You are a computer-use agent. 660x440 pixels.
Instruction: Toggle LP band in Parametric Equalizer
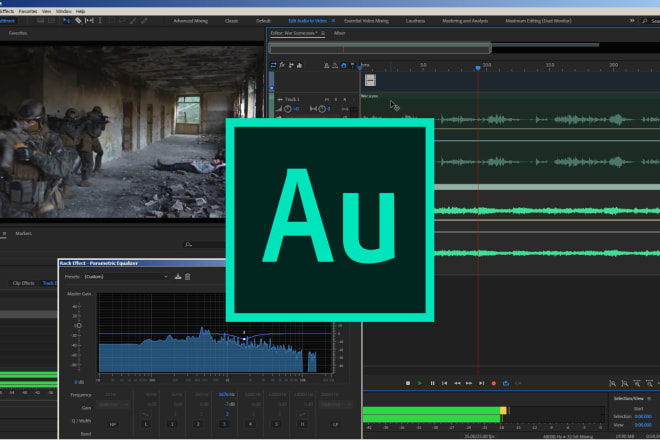click(335, 424)
